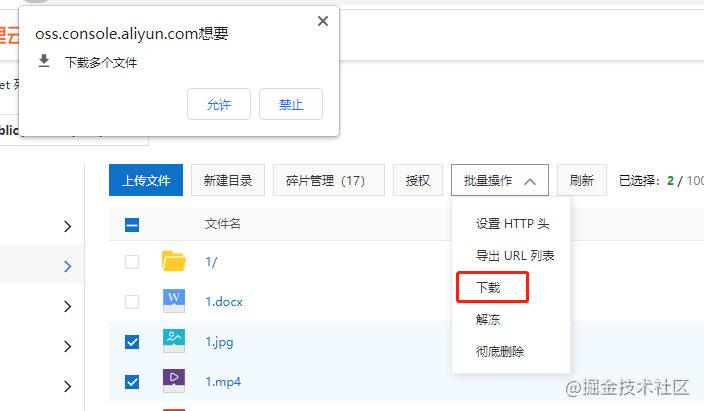Open the file link 1.mp4
704x411 pixels.
223,382
